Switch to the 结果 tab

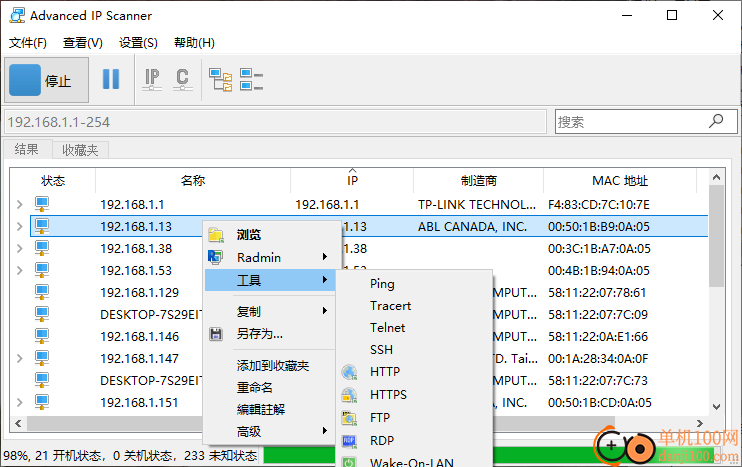pyautogui.click(x=26, y=150)
